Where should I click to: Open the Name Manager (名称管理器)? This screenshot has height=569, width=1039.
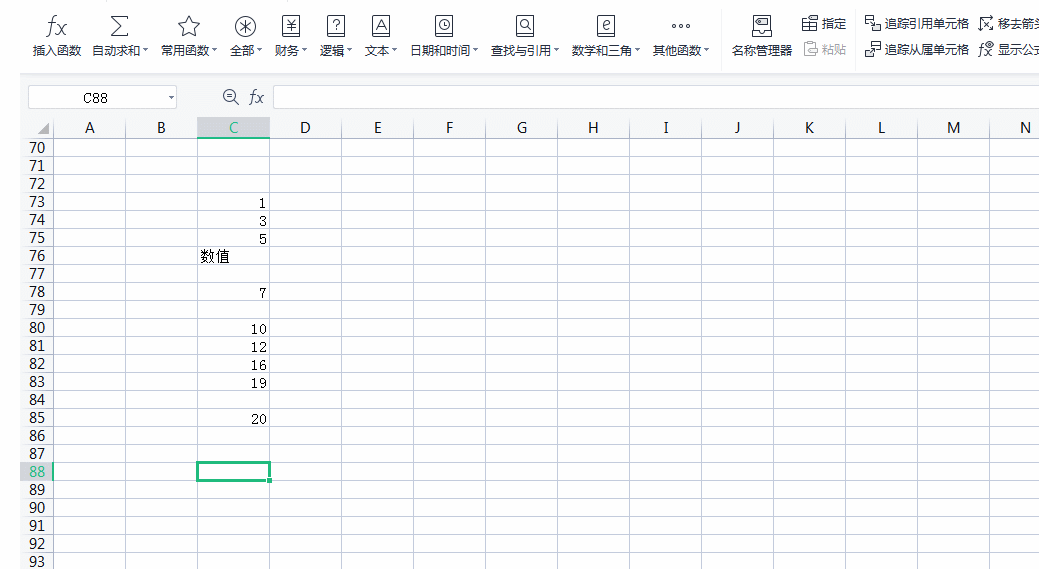762,36
